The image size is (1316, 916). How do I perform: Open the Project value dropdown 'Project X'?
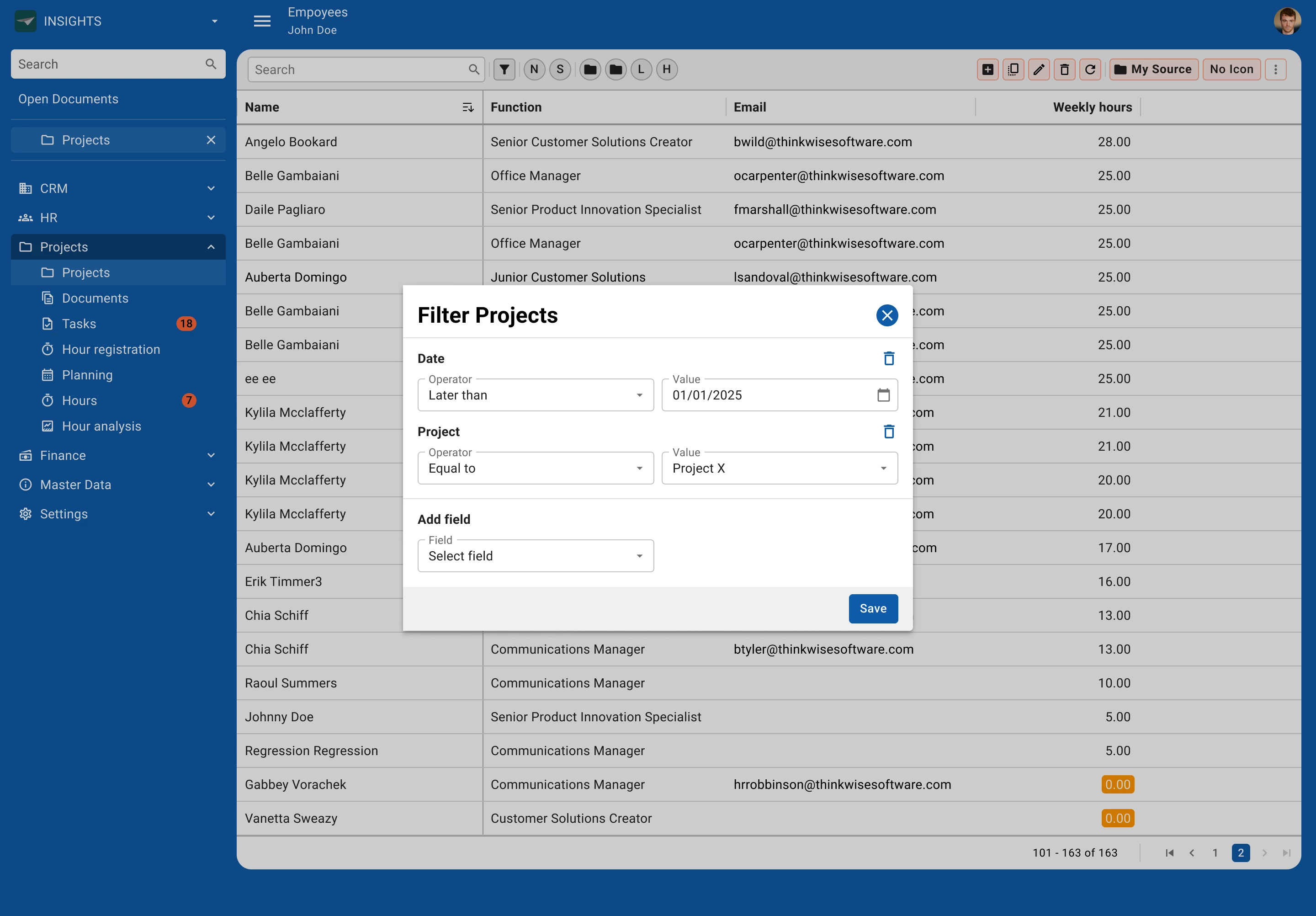(779, 469)
